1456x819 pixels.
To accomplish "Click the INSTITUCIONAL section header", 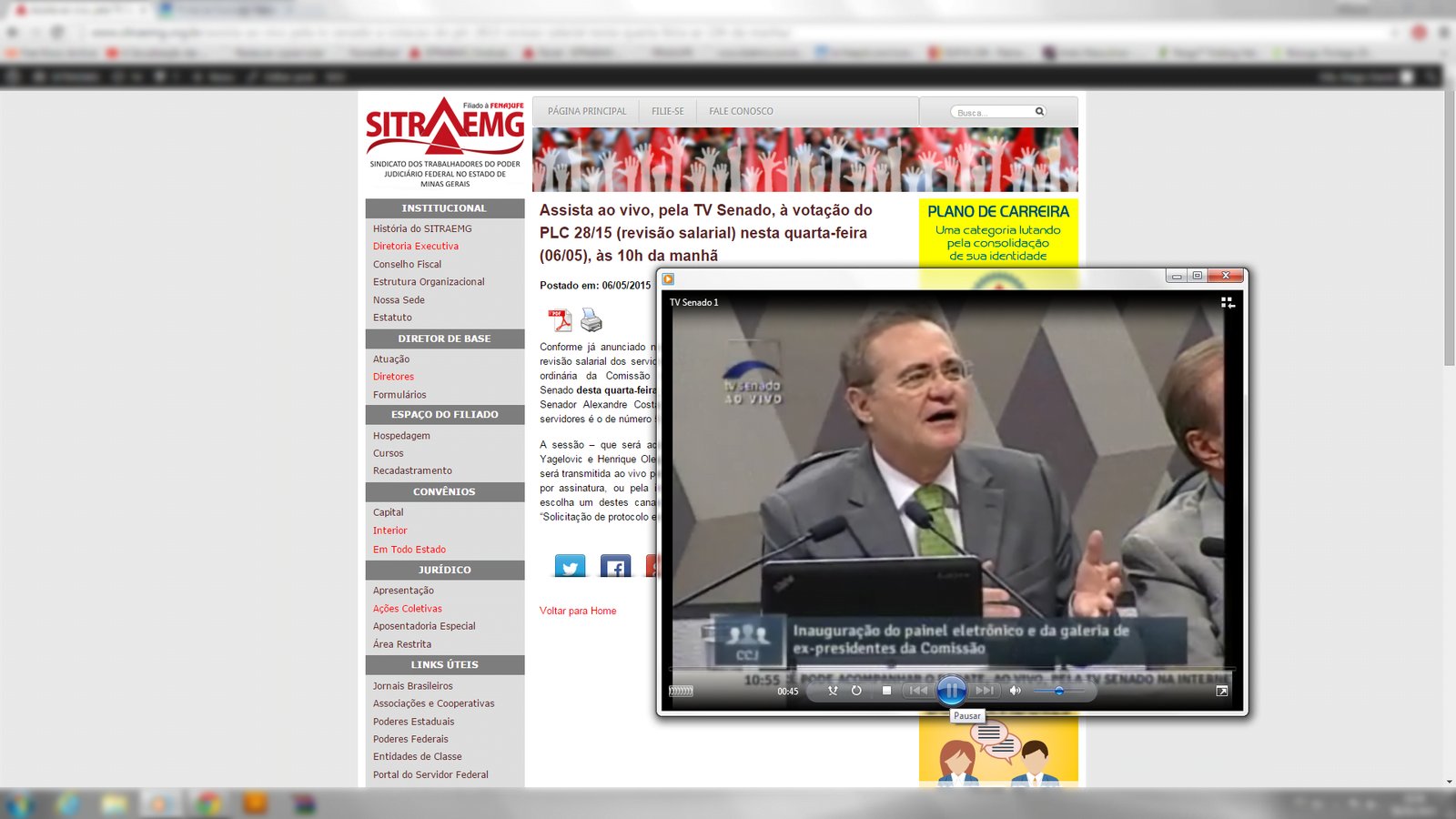I will click(x=445, y=208).
